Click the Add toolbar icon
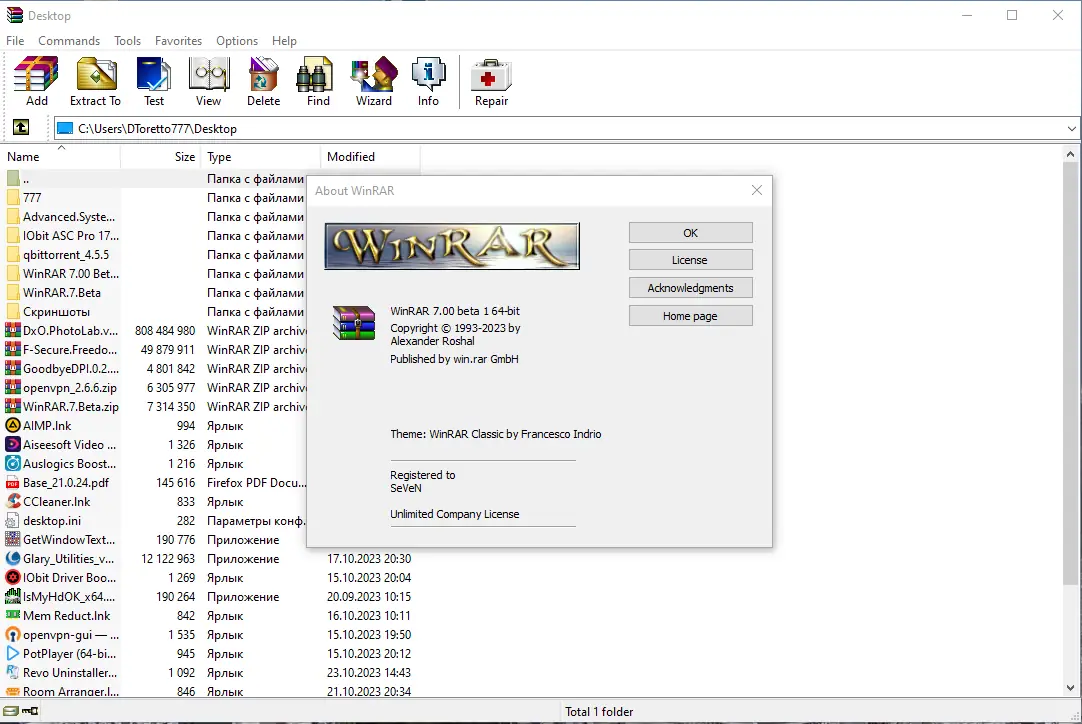 pos(37,81)
